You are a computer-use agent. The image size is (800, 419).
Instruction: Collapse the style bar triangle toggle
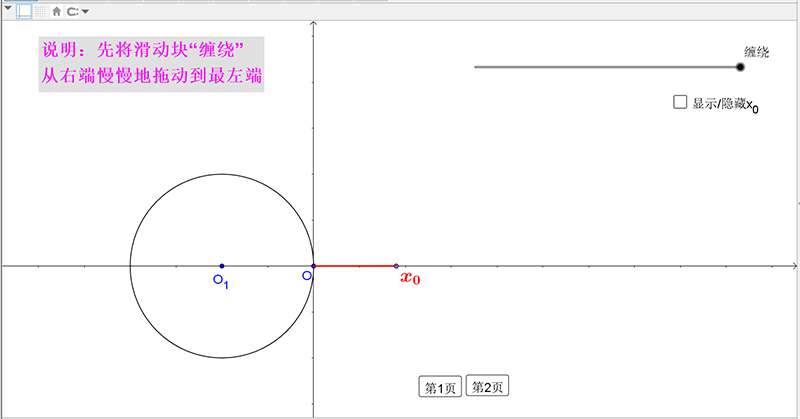[8, 8]
